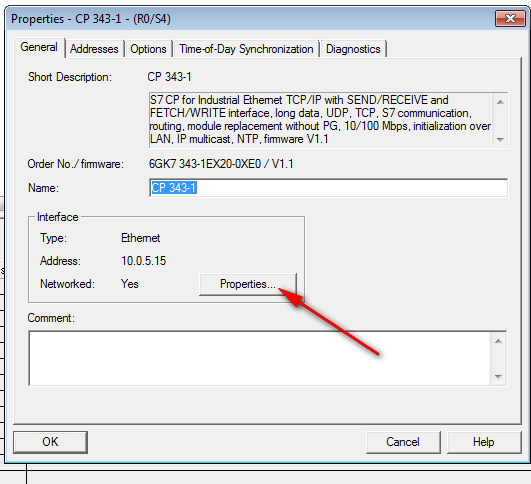531x484 pixels.
Task: Click inside the Comment text box
Action: click(x=260, y=358)
